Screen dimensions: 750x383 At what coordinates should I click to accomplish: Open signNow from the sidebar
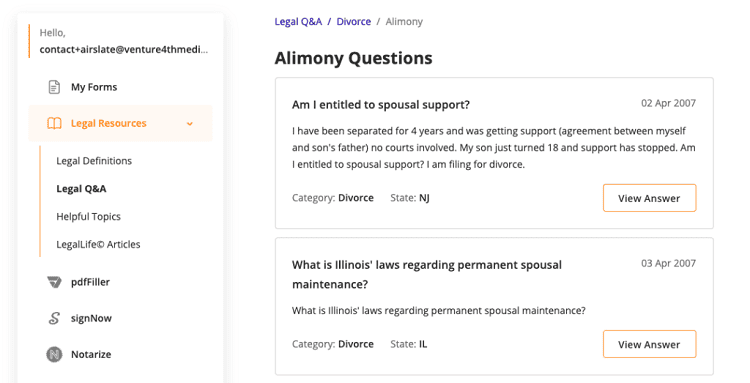click(91, 318)
